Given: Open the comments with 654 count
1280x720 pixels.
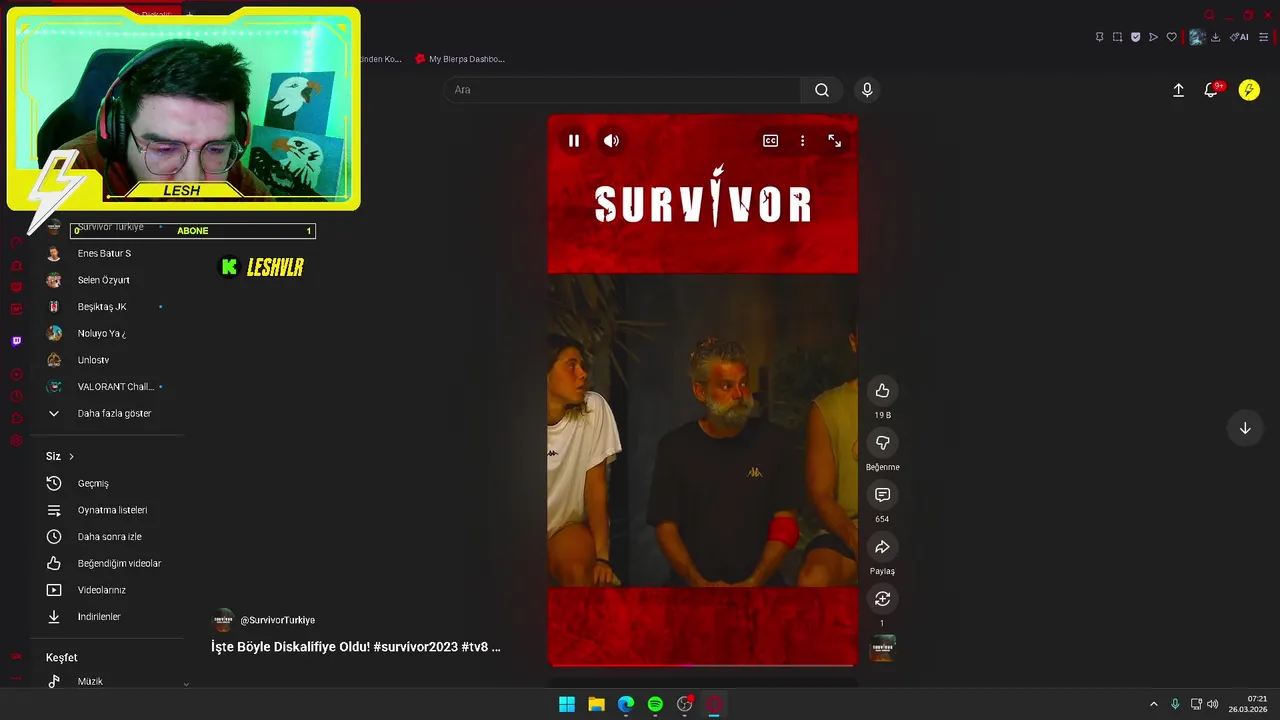Looking at the screenshot, I should coord(882,495).
